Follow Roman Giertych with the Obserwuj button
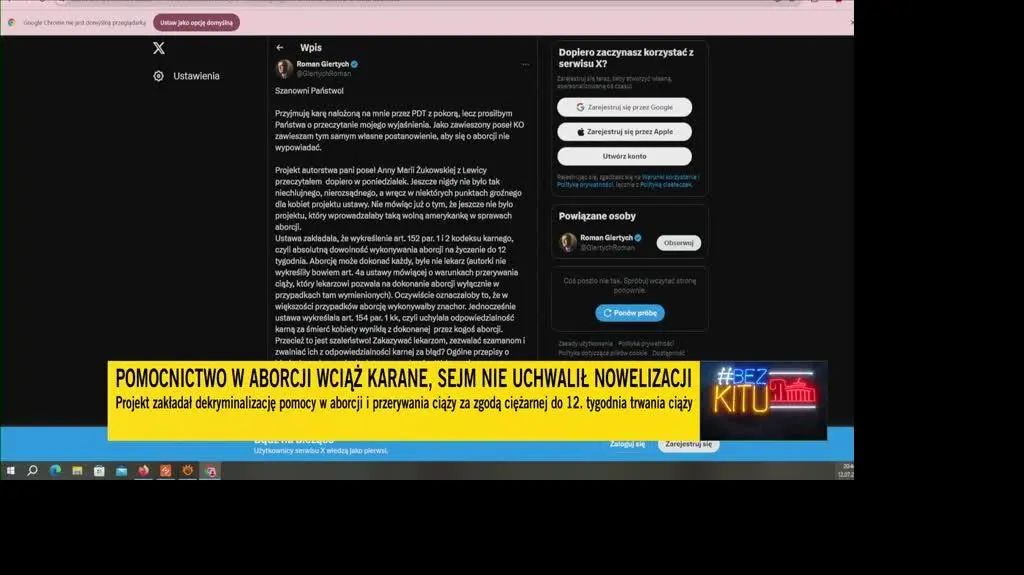This screenshot has height=575, width=1024. pos(679,242)
